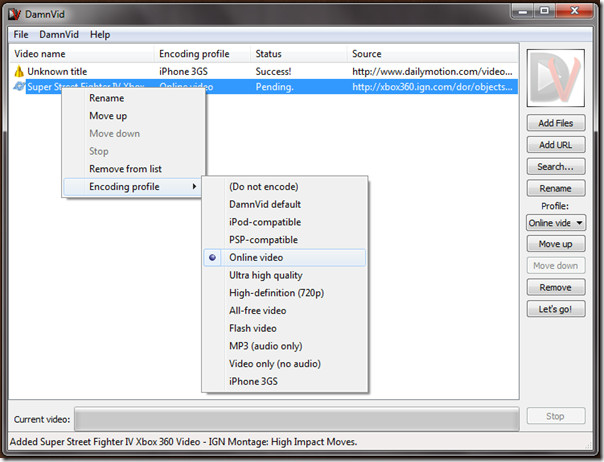Pick the PSP-compatible profile
This screenshot has width=604, height=462.
[284, 240]
